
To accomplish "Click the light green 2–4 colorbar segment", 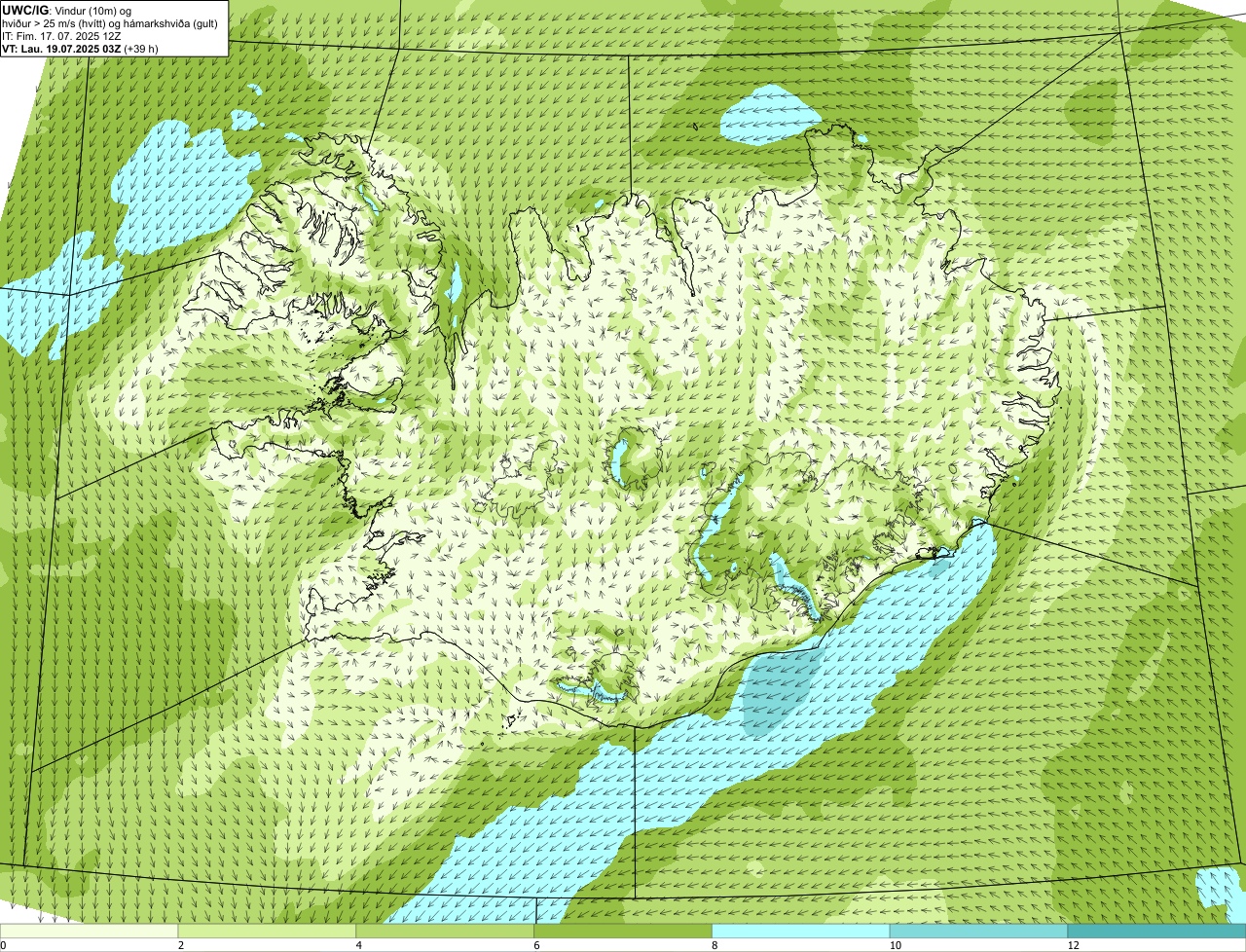I will tap(268, 931).
